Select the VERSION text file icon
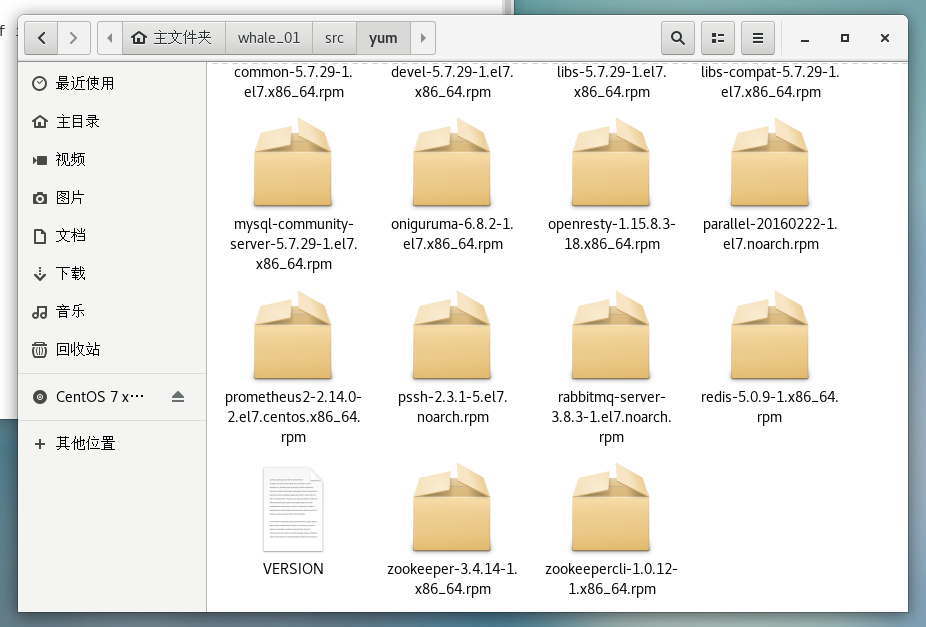The width and height of the screenshot is (926, 627). (x=293, y=509)
